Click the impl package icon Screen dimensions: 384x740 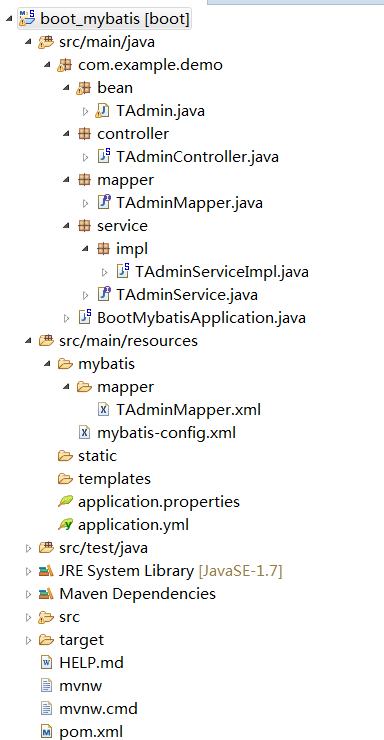(103, 249)
